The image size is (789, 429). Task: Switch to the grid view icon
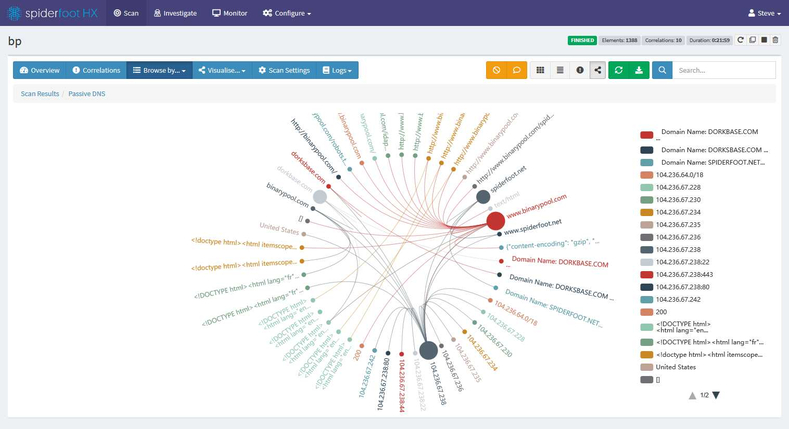click(540, 70)
